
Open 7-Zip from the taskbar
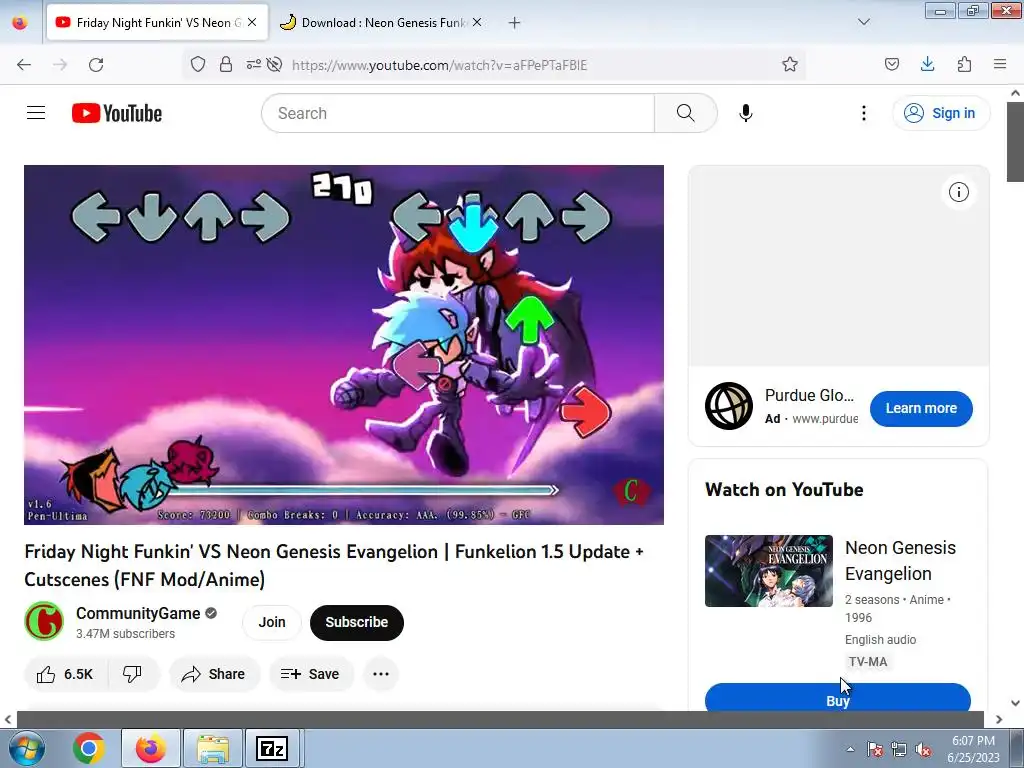pyautogui.click(x=272, y=748)
